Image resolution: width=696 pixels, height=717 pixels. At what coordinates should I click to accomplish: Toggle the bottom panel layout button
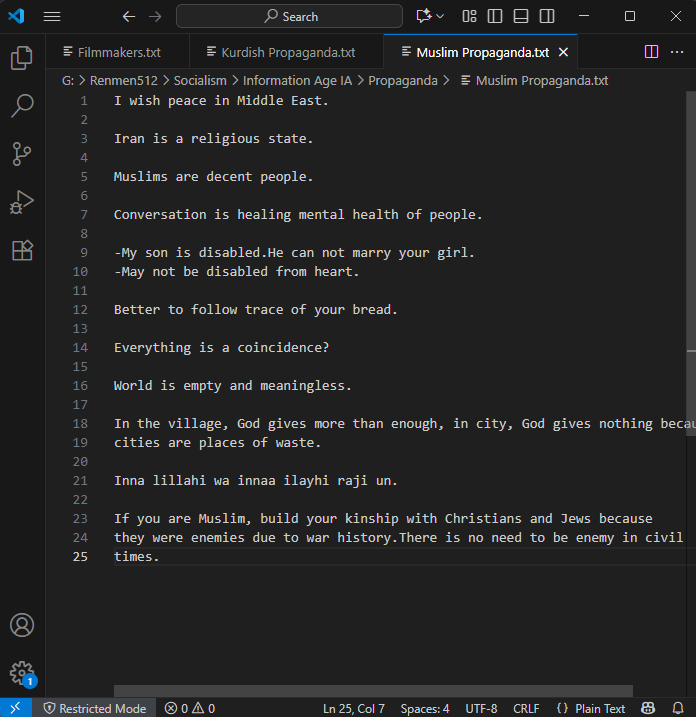tap(520, 16)
